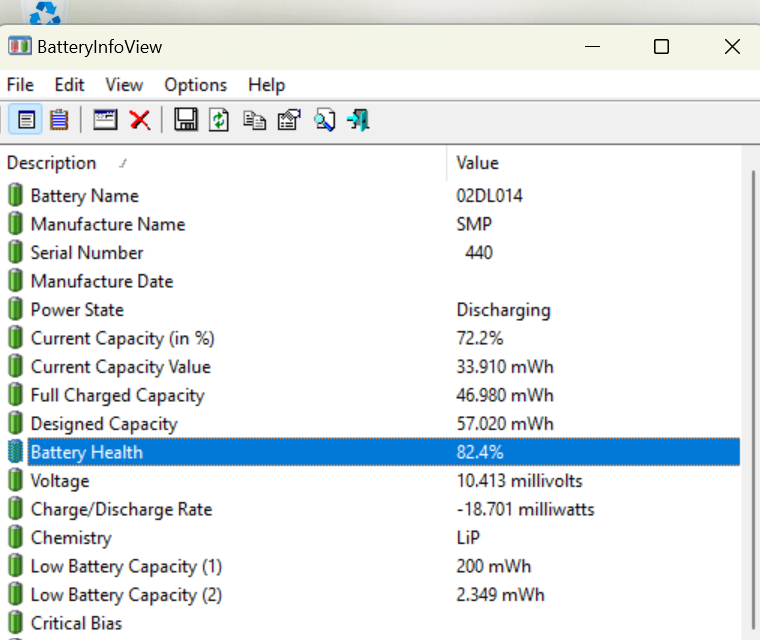Select the Current Capacity Value row
The height and width of the screenshot is (640, 760).
[370, 367]
